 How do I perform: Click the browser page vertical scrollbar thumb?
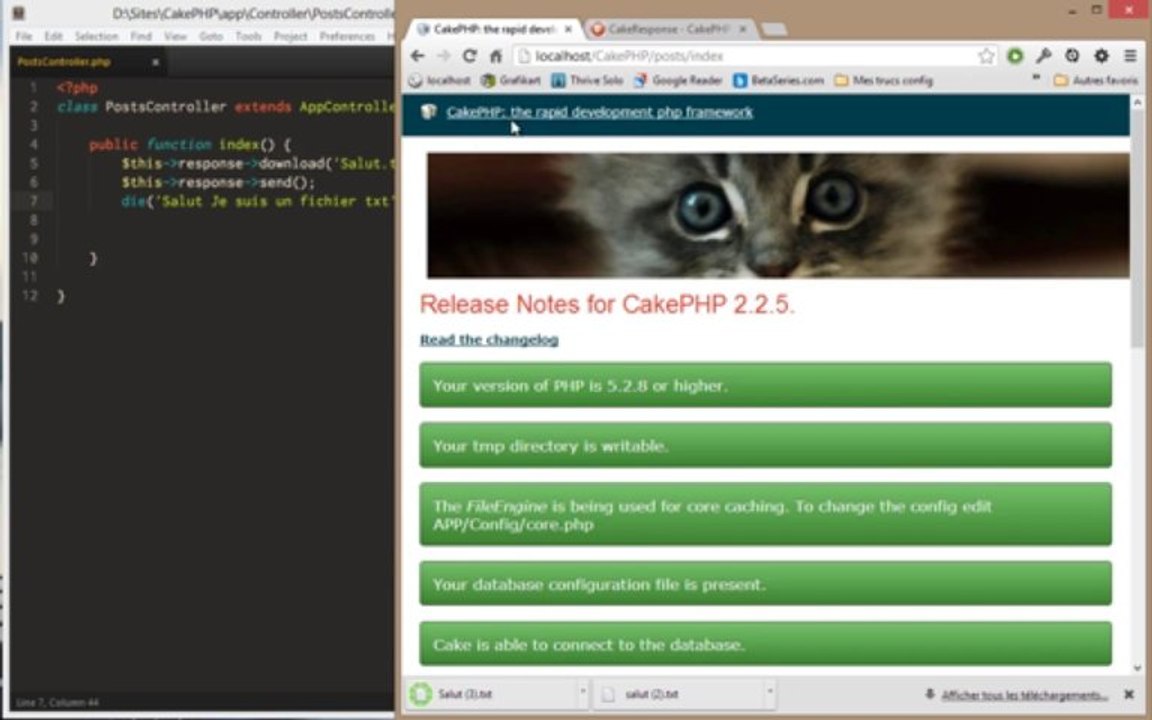pos(1138,228)
